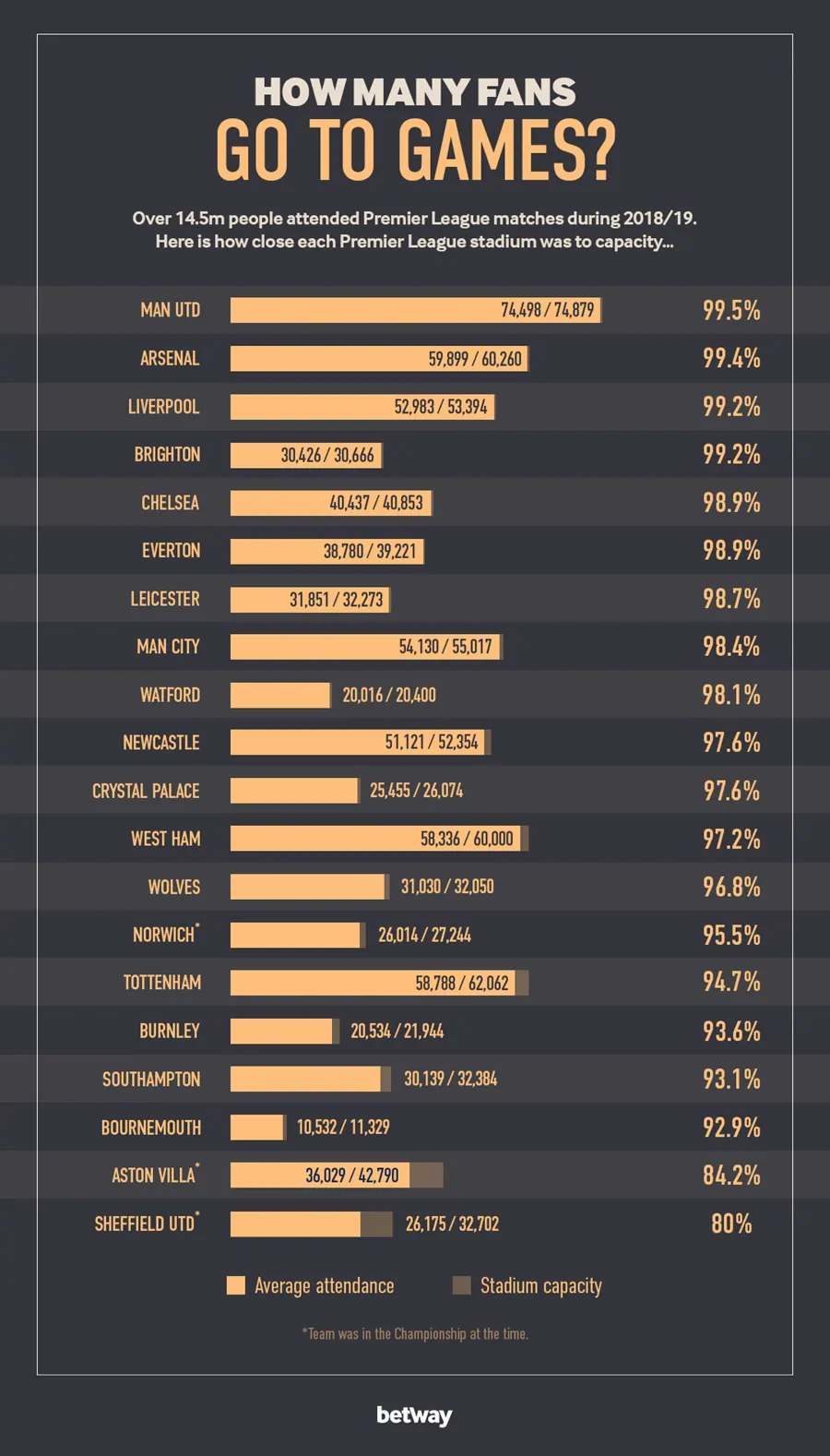Click the "GO TO GAMES?" headline
The height and width of the screenshot is (1456, 830).
tap(415, 150)
